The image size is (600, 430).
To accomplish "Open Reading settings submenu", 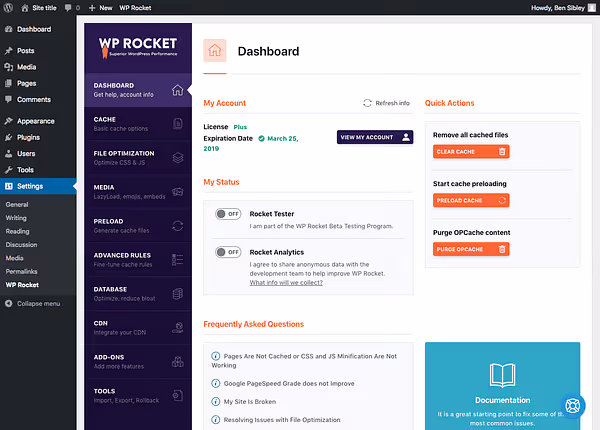I will (x=17, y=231).
